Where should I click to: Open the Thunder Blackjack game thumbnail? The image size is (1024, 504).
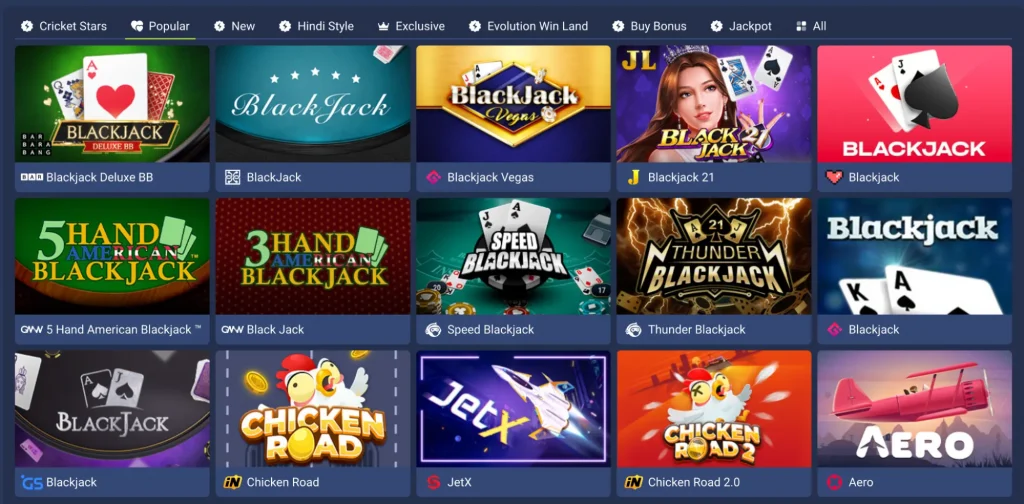(714, 257)
